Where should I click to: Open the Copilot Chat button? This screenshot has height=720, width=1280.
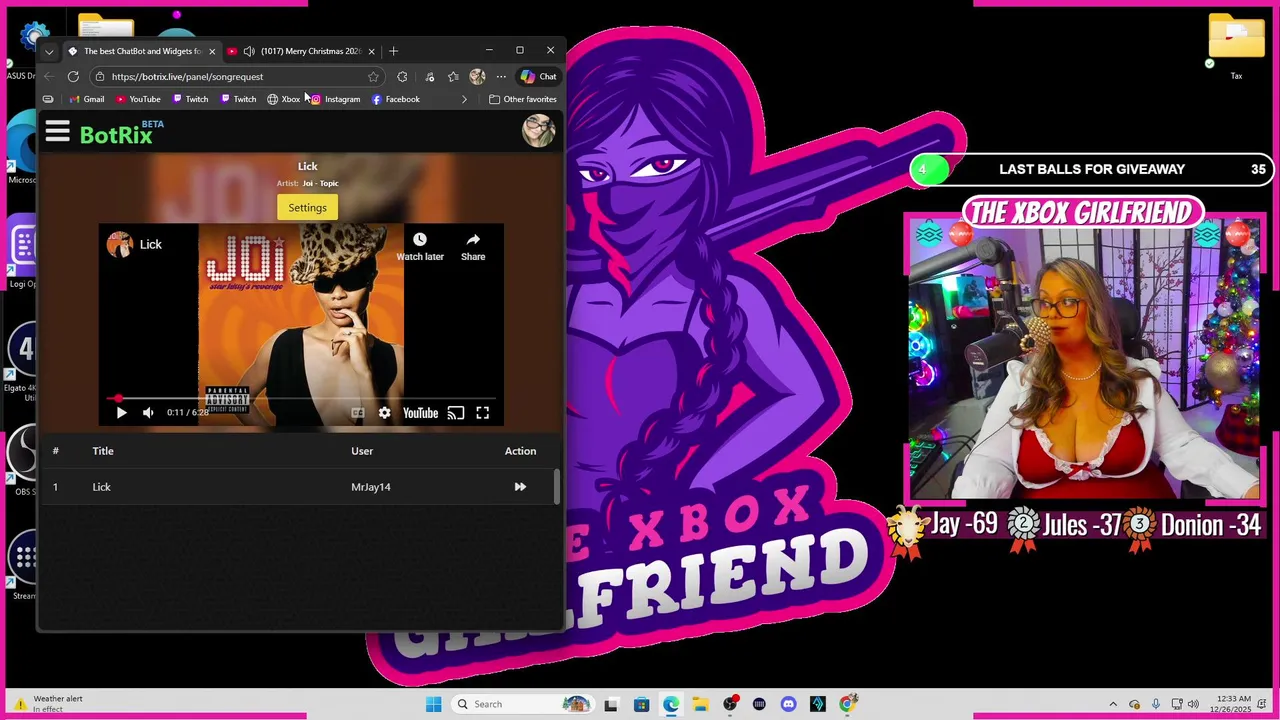point(538,77)
